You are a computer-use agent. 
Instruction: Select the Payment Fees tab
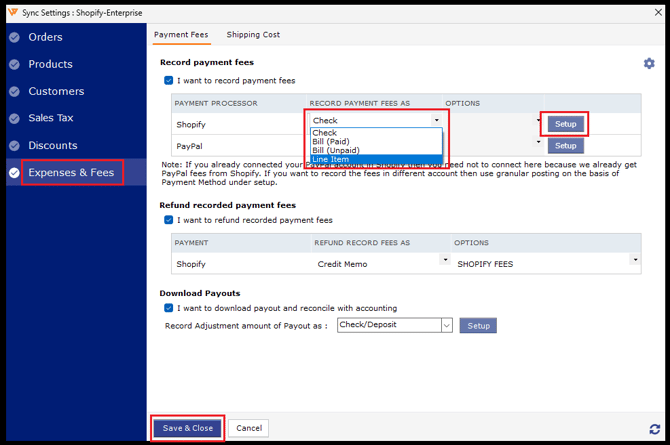pos(181,35)
